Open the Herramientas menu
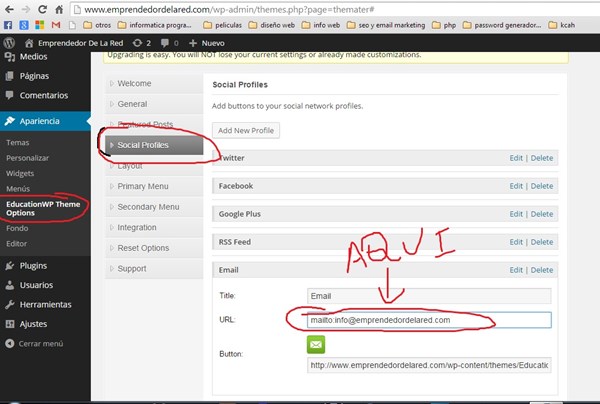This screenshot has width=600, height=404. coord(45,305)
